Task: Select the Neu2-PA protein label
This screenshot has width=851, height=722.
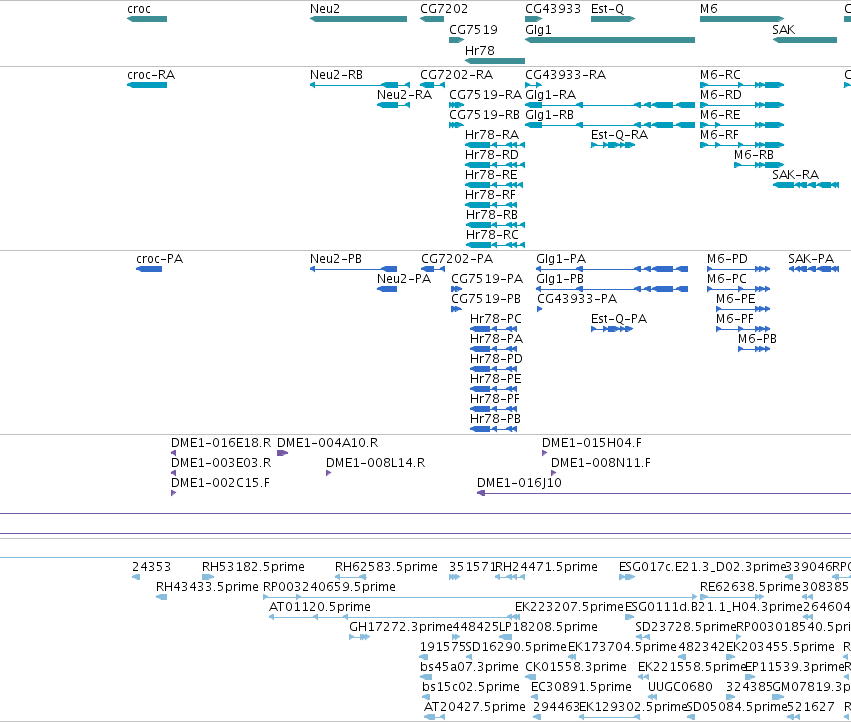Action: pos(404,279)
